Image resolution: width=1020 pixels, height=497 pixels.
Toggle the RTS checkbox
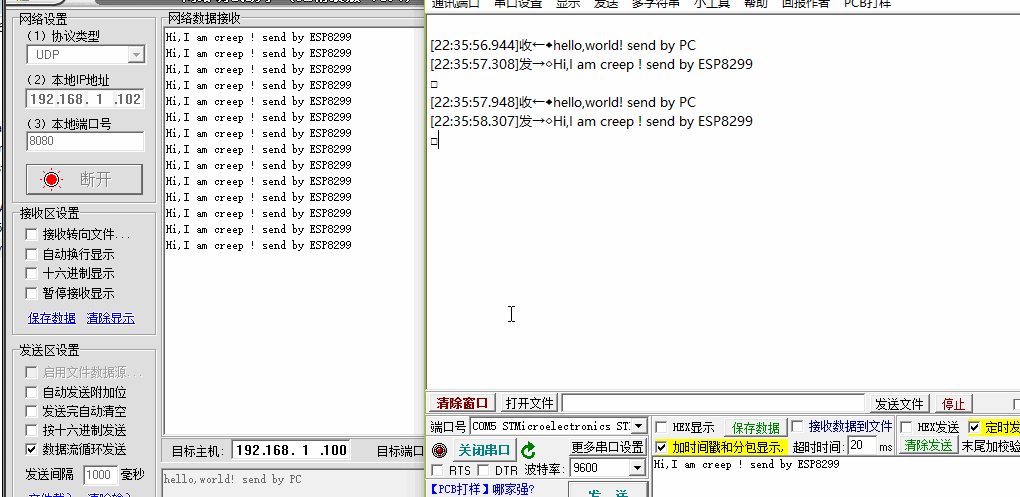(x=438, y=470)
